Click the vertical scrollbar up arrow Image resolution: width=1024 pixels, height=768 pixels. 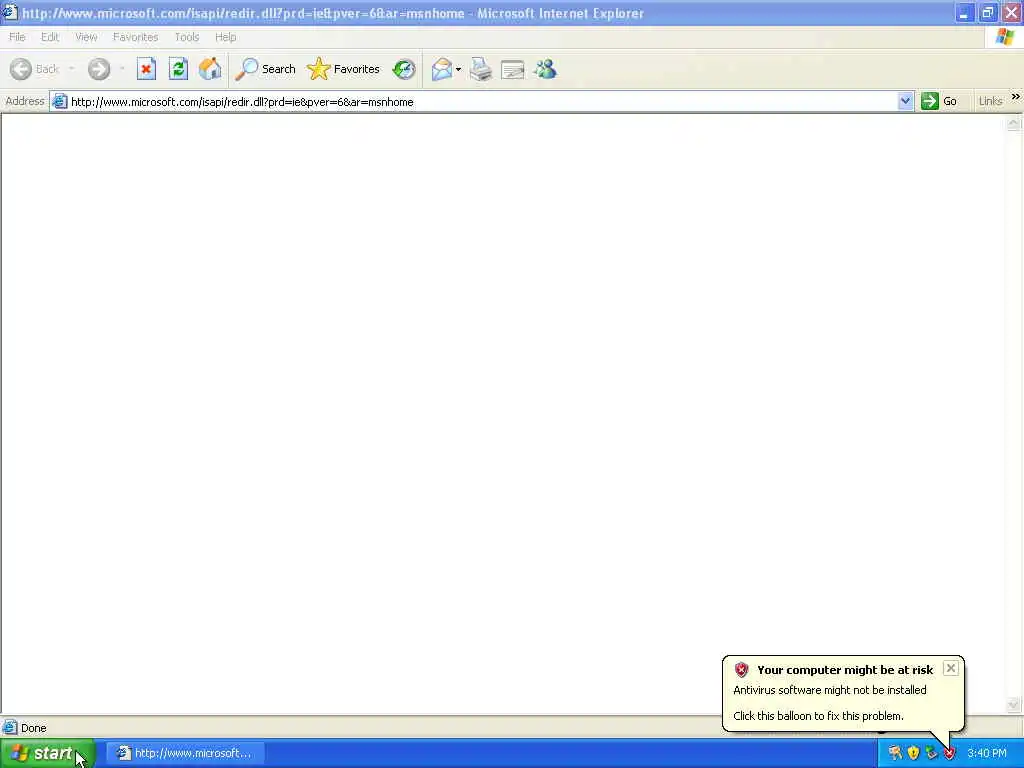[1014, 123]
